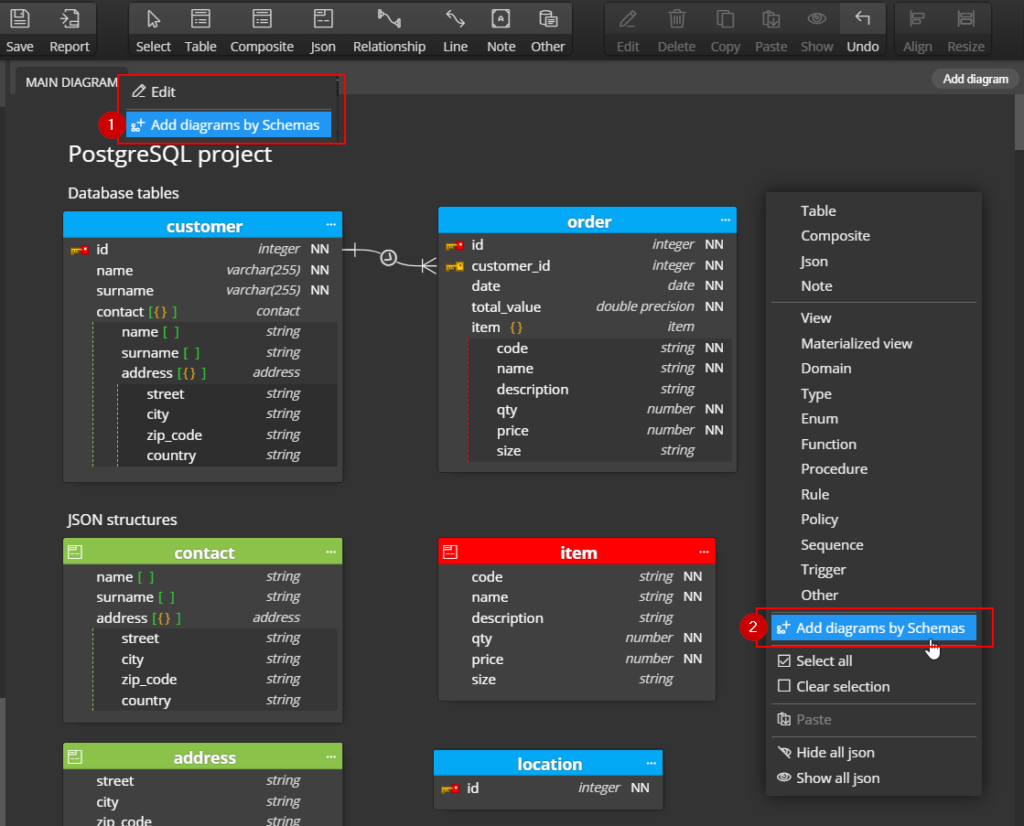Activate the Select pointer tool
1024x826 pixels.
click(x=153, y=30)
